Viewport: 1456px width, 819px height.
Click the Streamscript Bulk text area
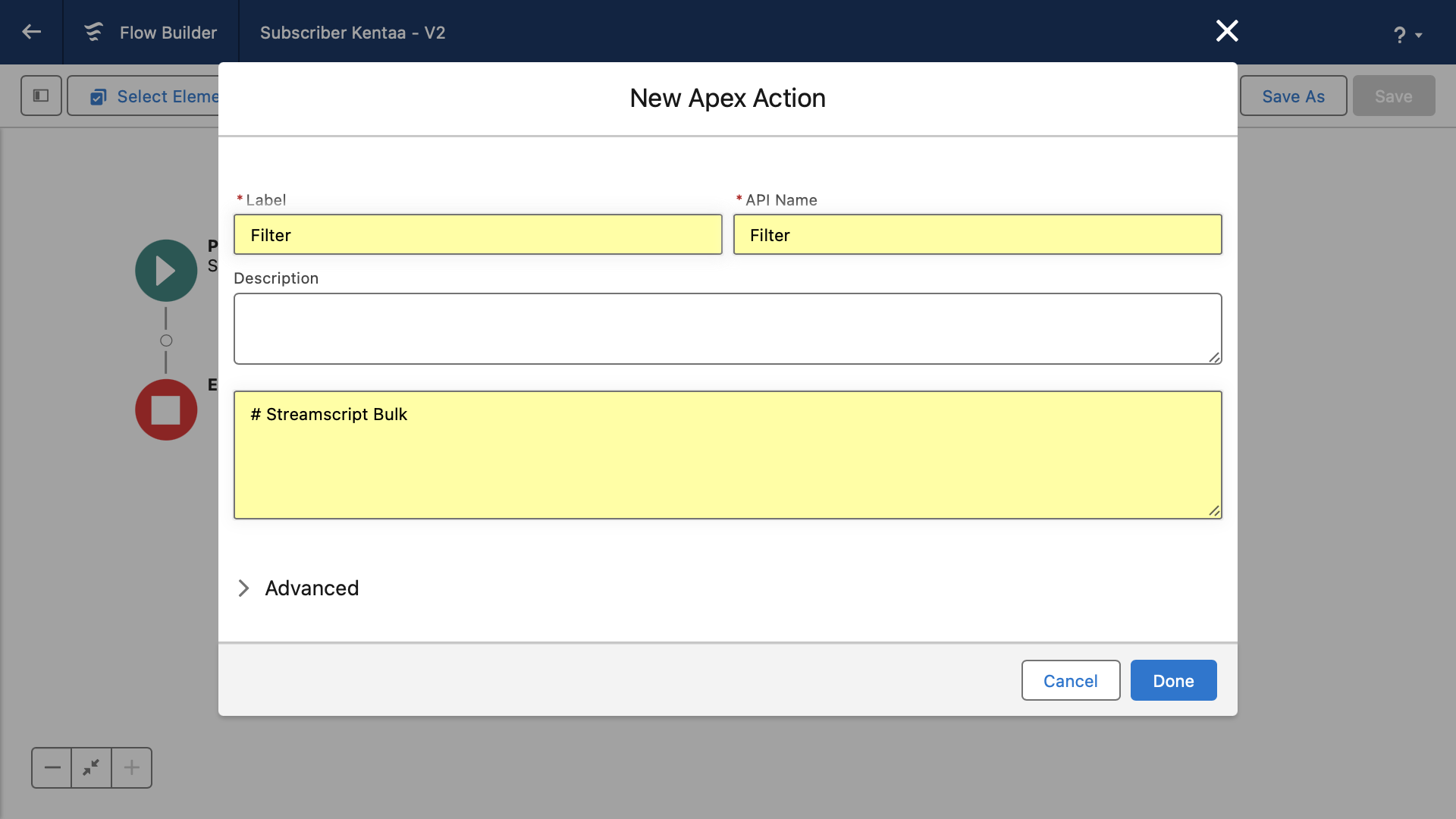(727, 455)
